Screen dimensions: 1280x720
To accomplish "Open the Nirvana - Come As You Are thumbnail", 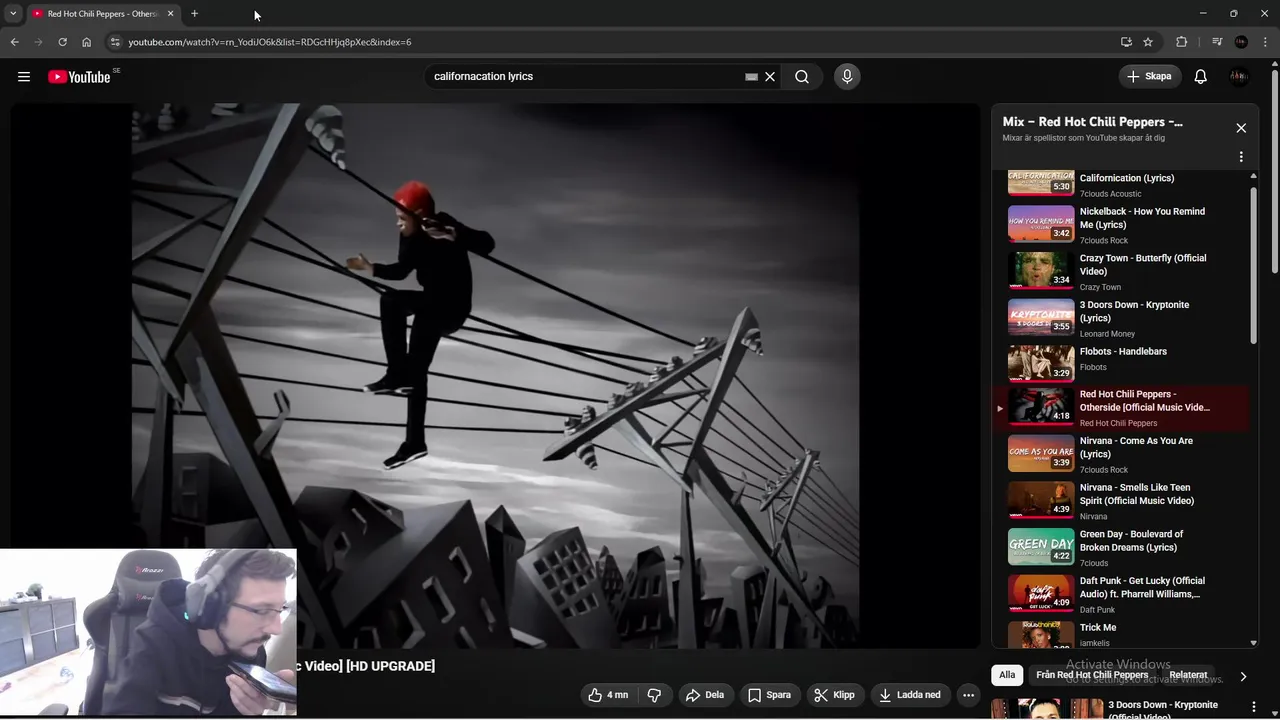I will point(1041,453).
